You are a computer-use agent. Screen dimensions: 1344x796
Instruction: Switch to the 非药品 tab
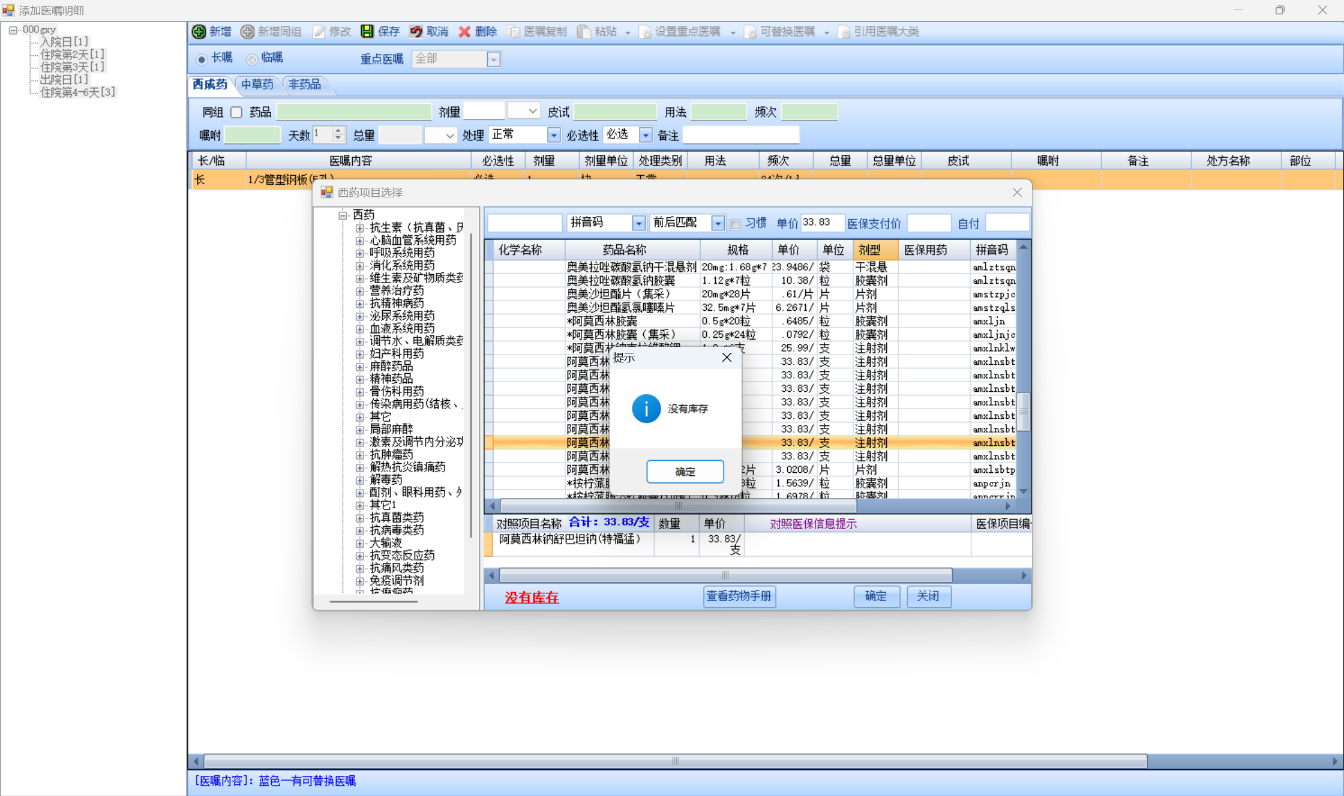(305, 85)
